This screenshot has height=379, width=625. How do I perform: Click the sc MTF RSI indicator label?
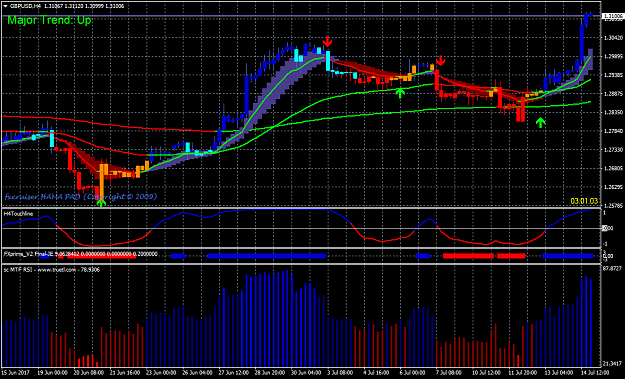coord(52,270)
